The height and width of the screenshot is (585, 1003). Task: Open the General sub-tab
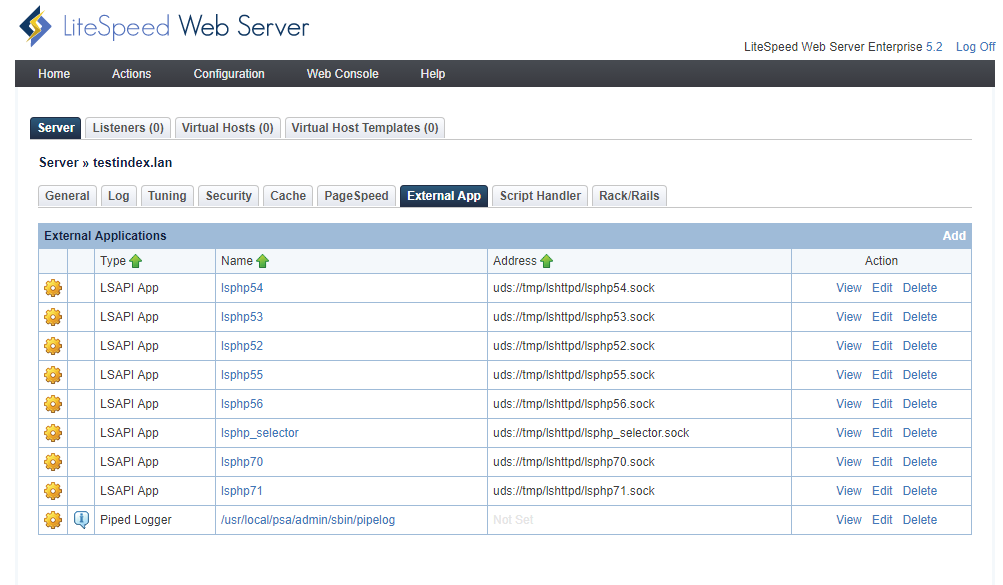tap(67, 196)
